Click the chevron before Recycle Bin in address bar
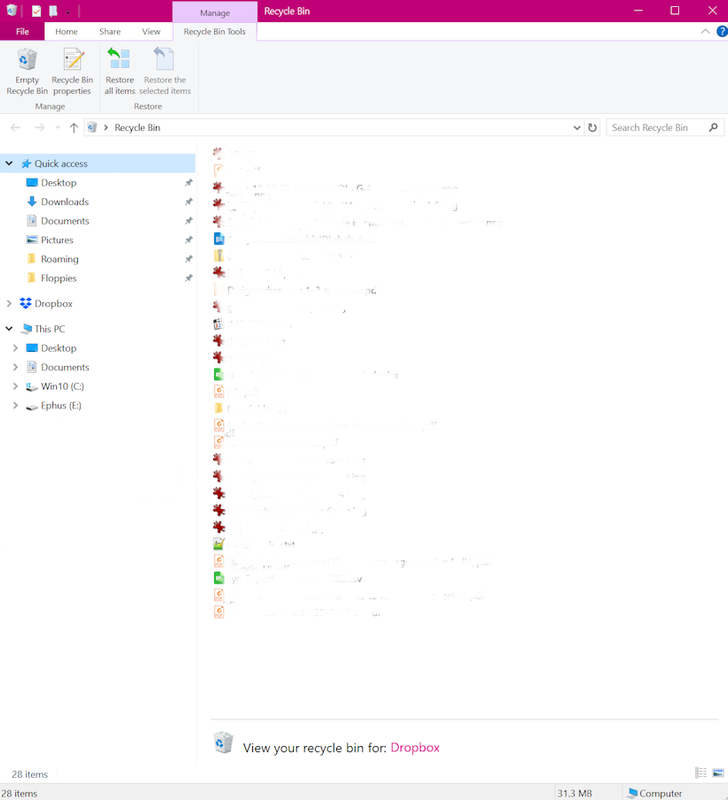This screenshot has width=728, height=800. click(x=106, y=128)
